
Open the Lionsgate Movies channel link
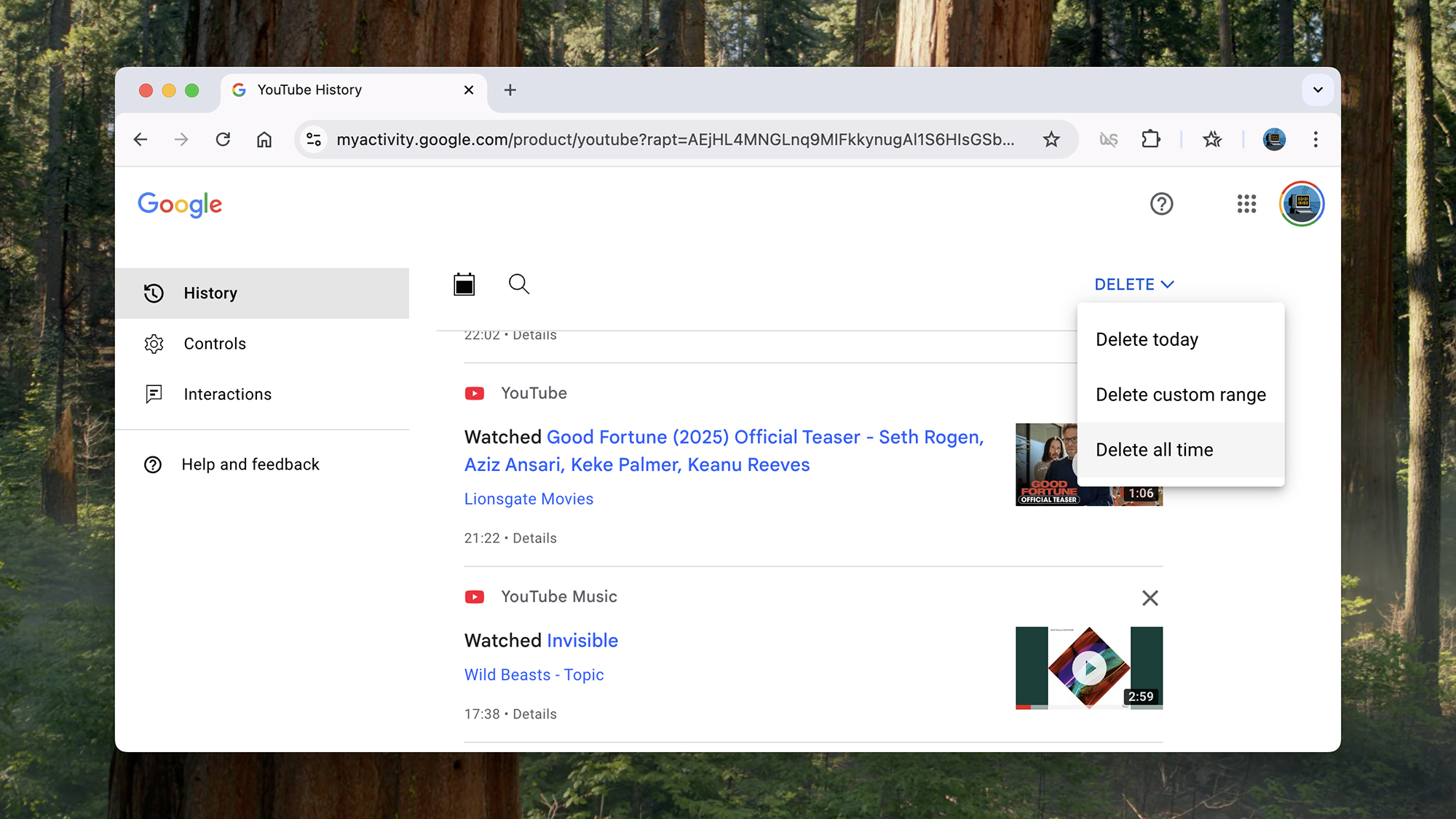click(529, 499)
